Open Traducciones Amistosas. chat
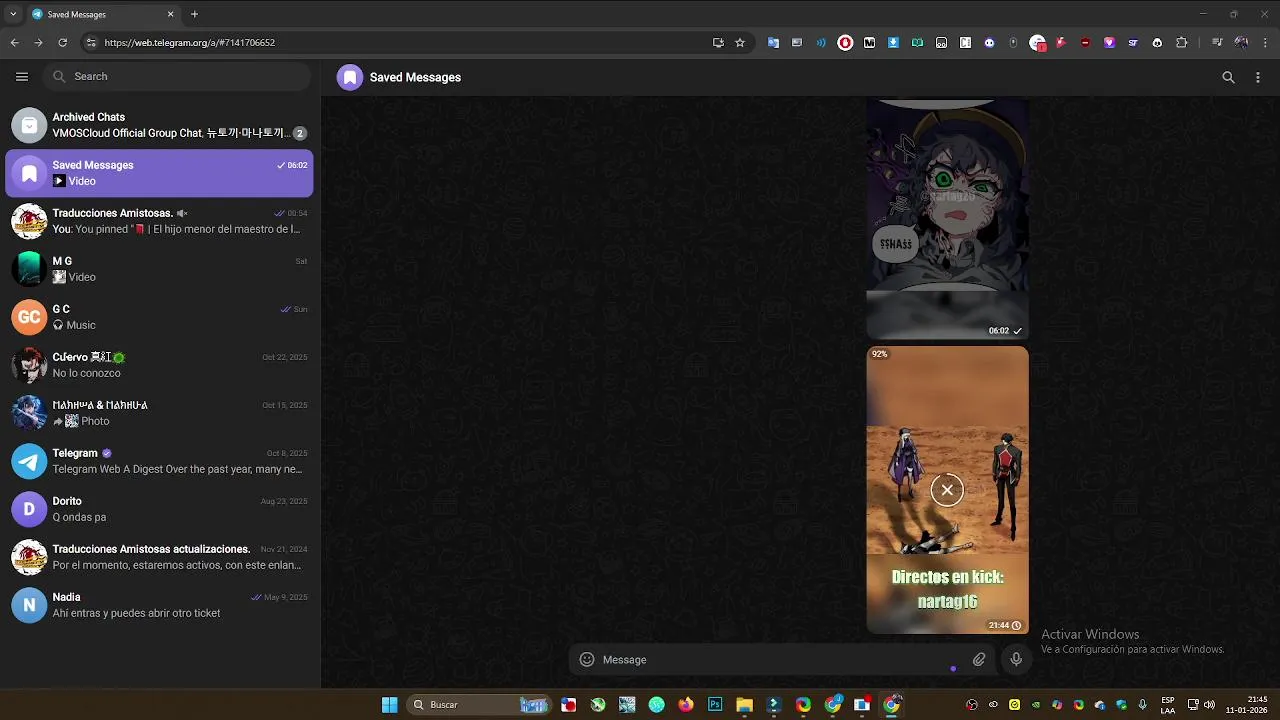The image size is (1280, 720). [x=160, y=221]
